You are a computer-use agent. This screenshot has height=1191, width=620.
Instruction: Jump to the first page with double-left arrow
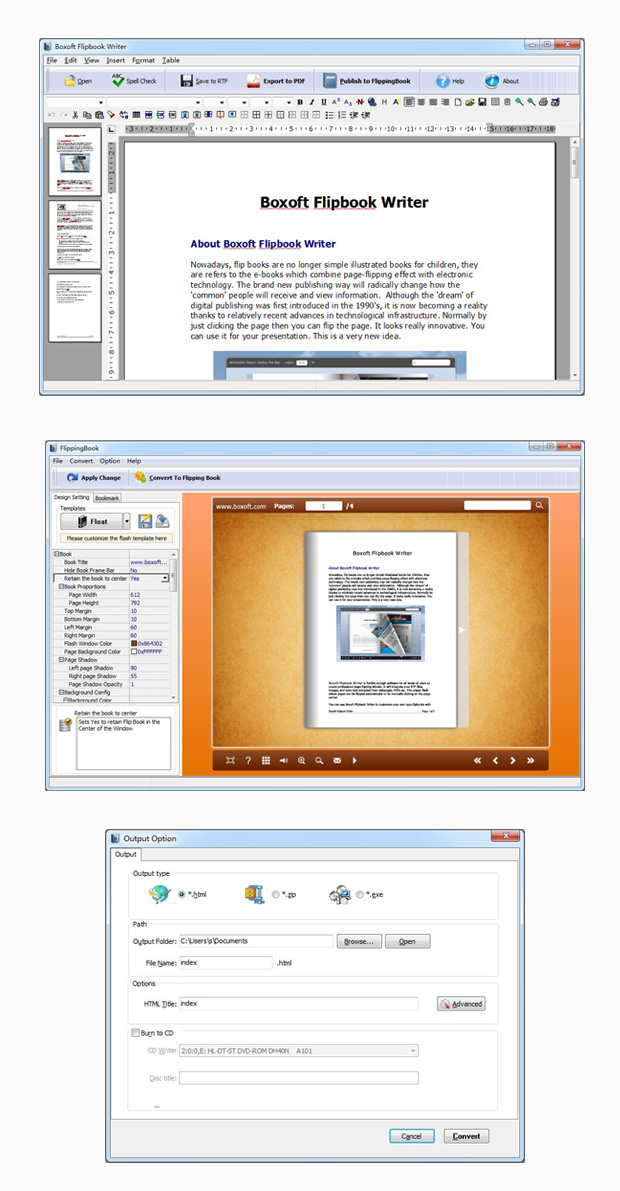[478, 760]
